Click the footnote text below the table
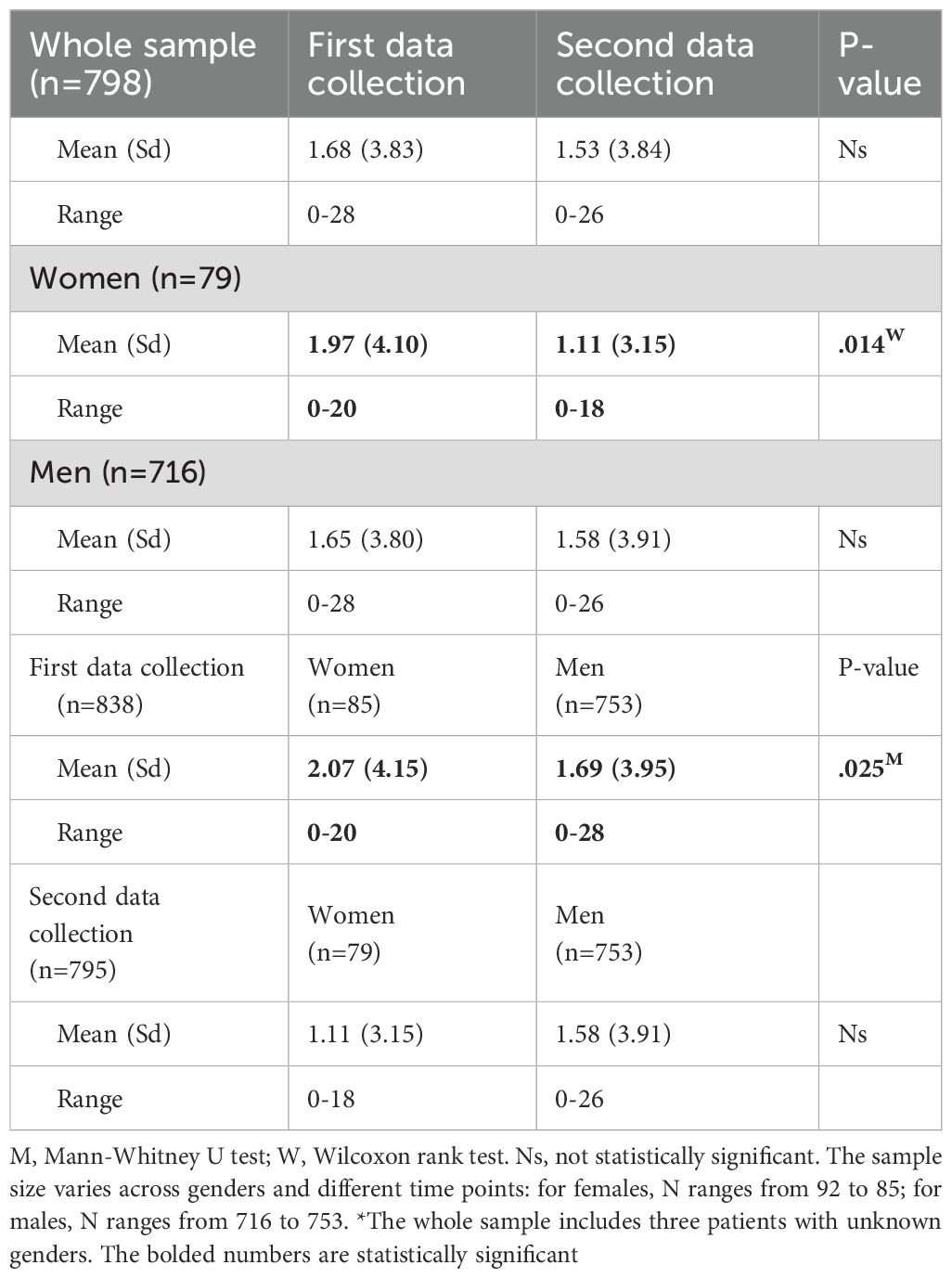The width and height of the screenshot is (952, 1278). (x=475, y=1206)
